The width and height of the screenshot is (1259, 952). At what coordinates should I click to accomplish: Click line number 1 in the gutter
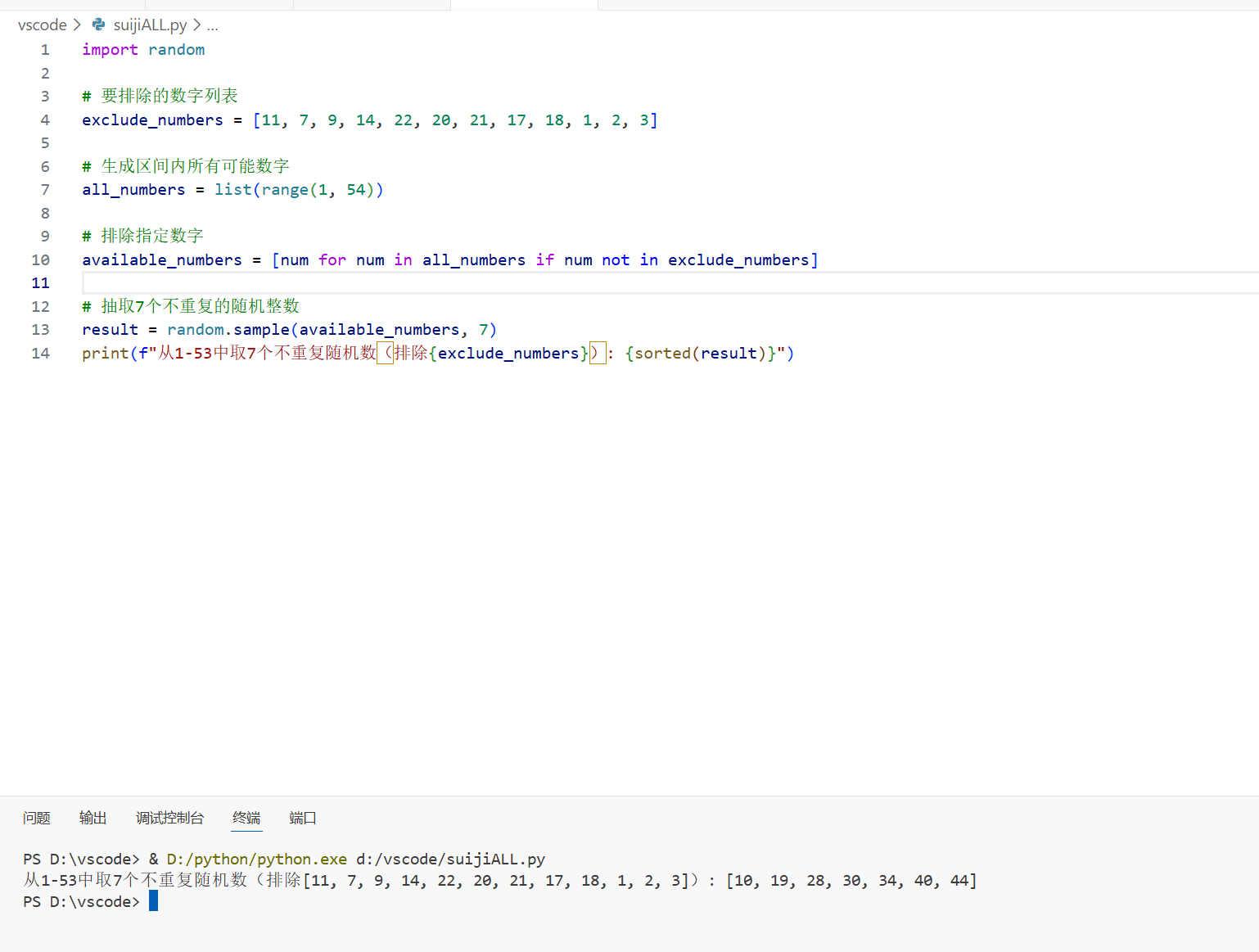[45, 50]
